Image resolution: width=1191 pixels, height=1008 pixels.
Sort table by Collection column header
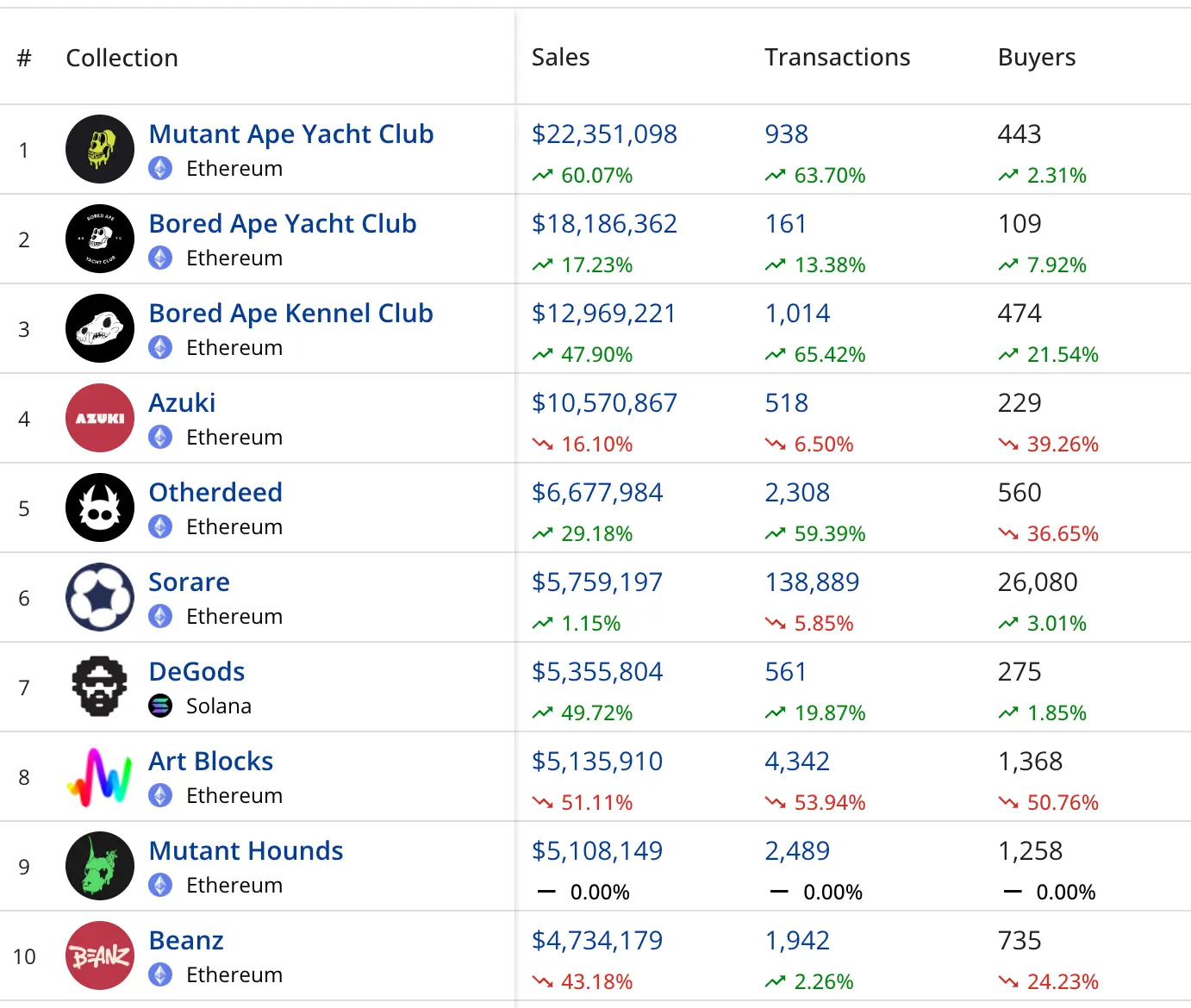pos(122,58)
